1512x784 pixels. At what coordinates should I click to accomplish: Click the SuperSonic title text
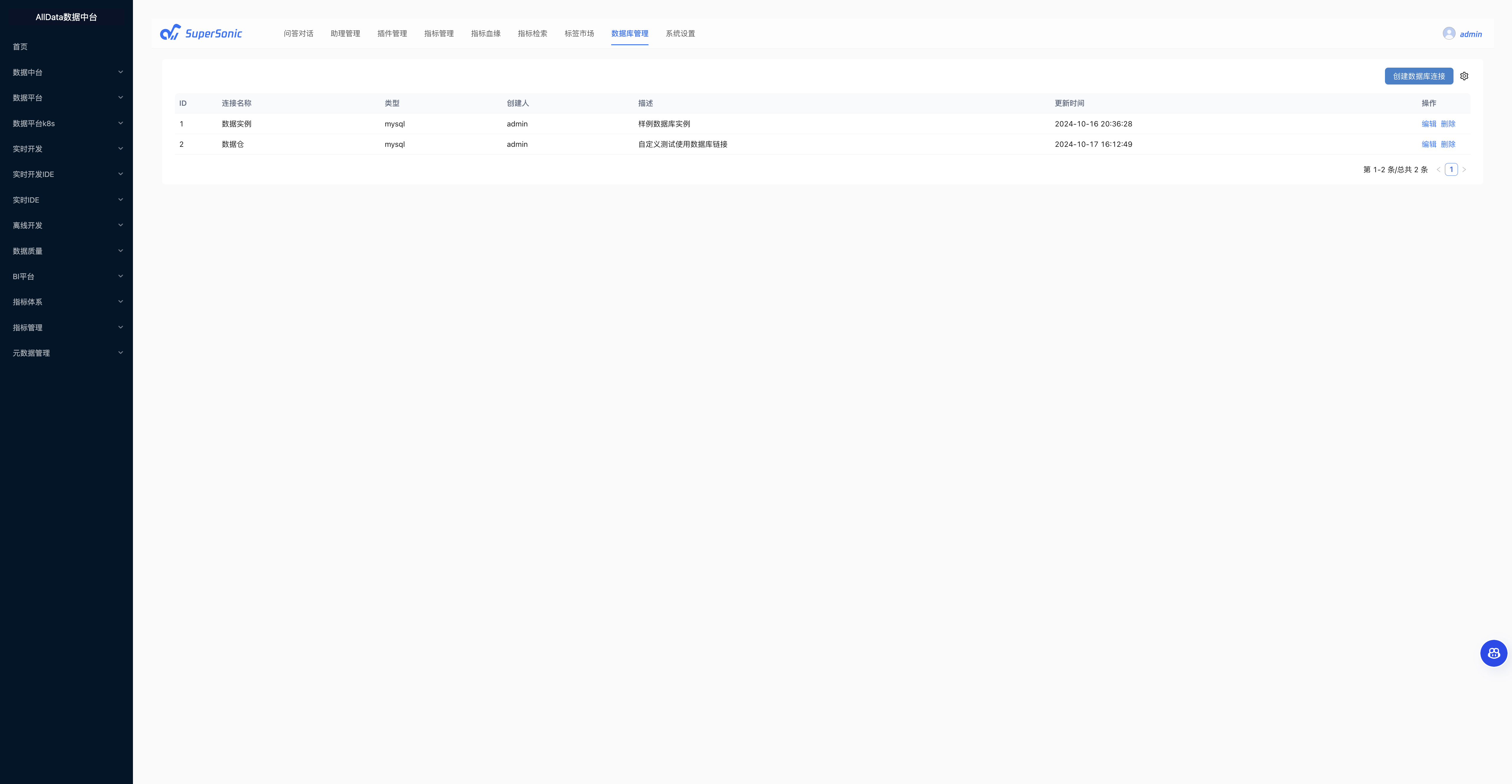214,33
